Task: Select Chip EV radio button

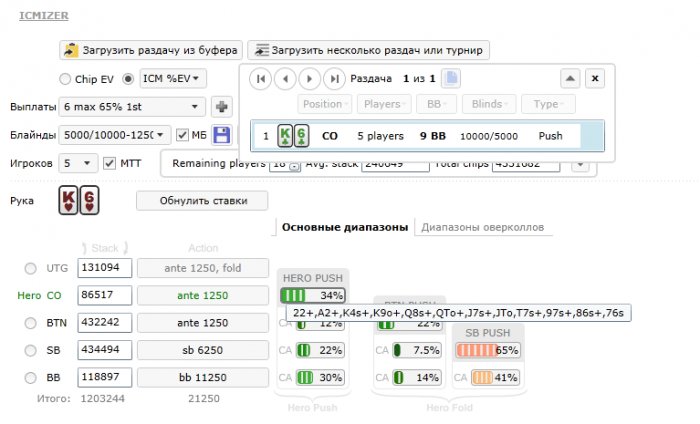Action: point(65,79)
